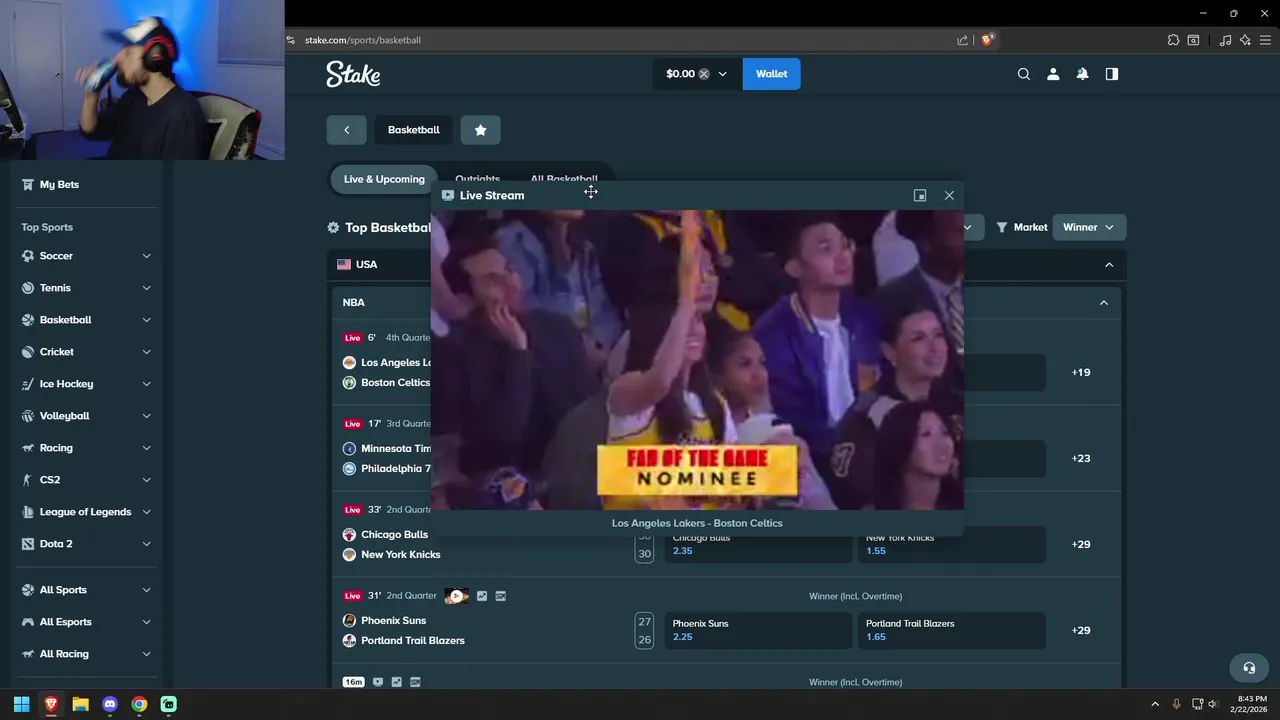Image resolution: width=1280 pixels, height=720 pixels.
Task: Clear the $0.00 balance with x icon
Action: click(703, 74)
